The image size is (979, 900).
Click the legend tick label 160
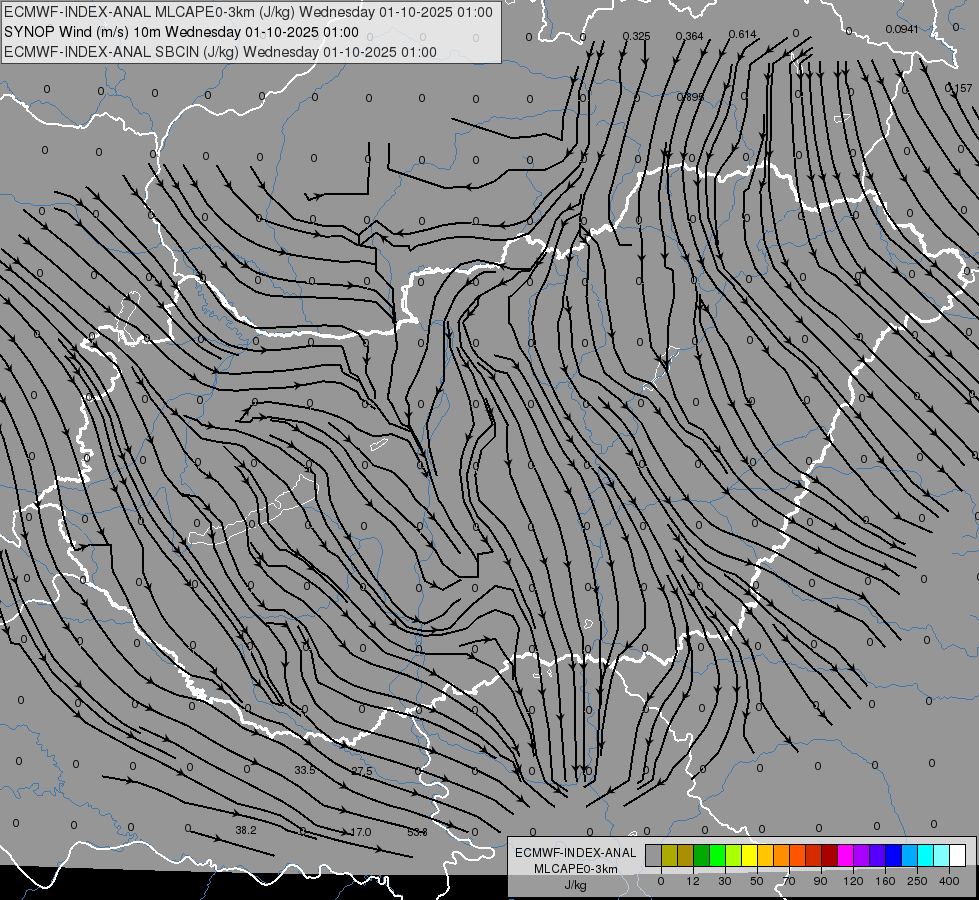pyautogui.click(x=885, y=881)
